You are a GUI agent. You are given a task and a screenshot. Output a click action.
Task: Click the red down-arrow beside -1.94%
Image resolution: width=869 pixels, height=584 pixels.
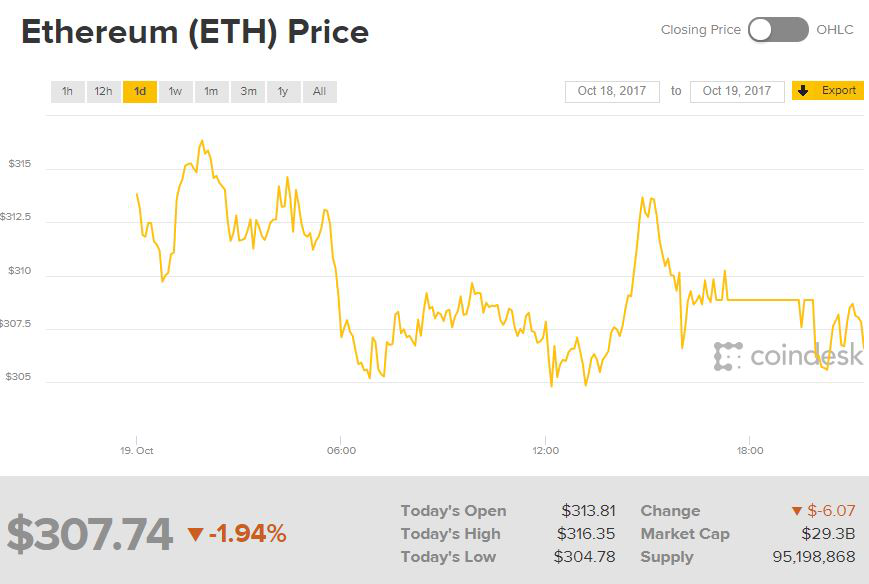click(196, 534)
